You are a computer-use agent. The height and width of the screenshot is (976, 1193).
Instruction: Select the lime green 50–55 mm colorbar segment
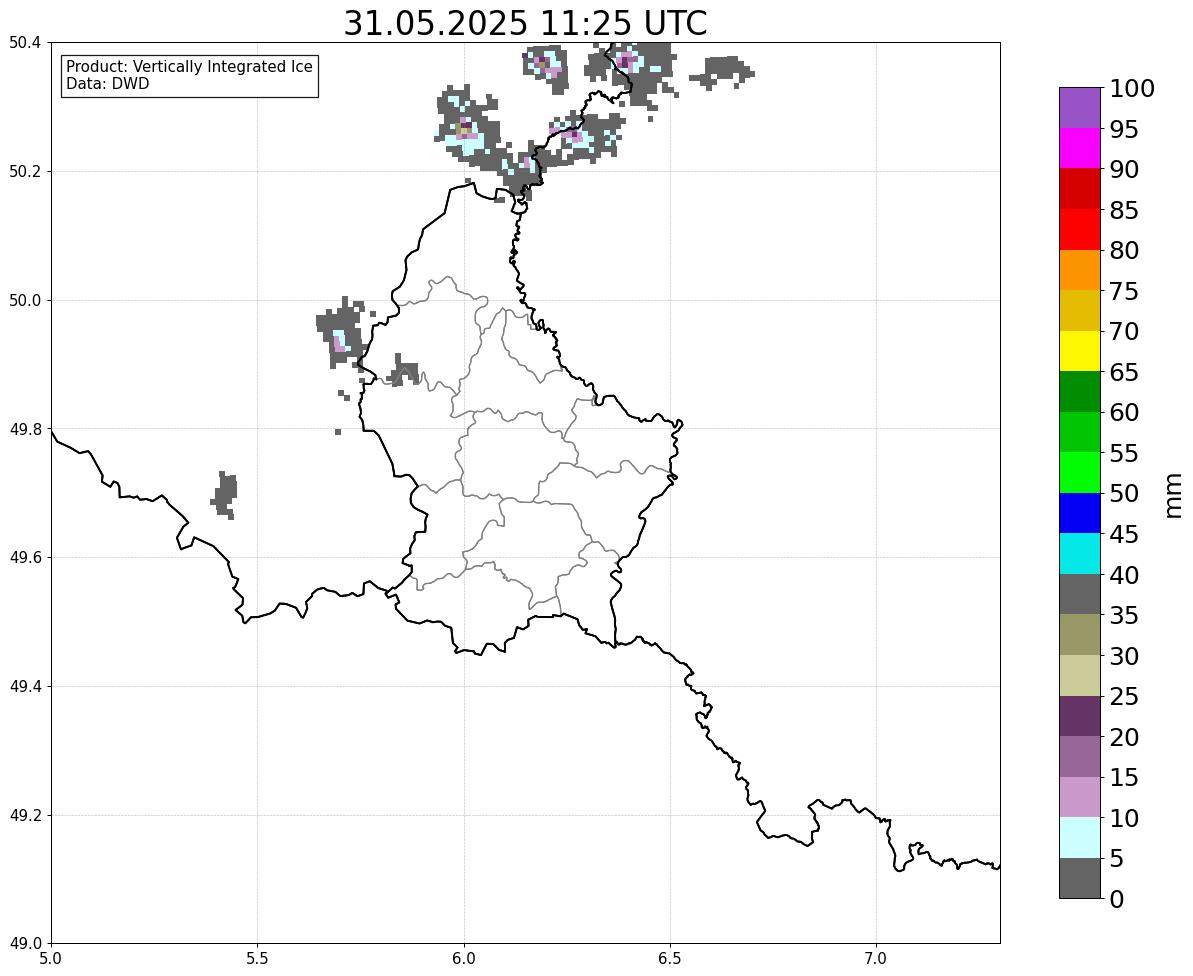pyautogui.click(x=1080, y=473)
